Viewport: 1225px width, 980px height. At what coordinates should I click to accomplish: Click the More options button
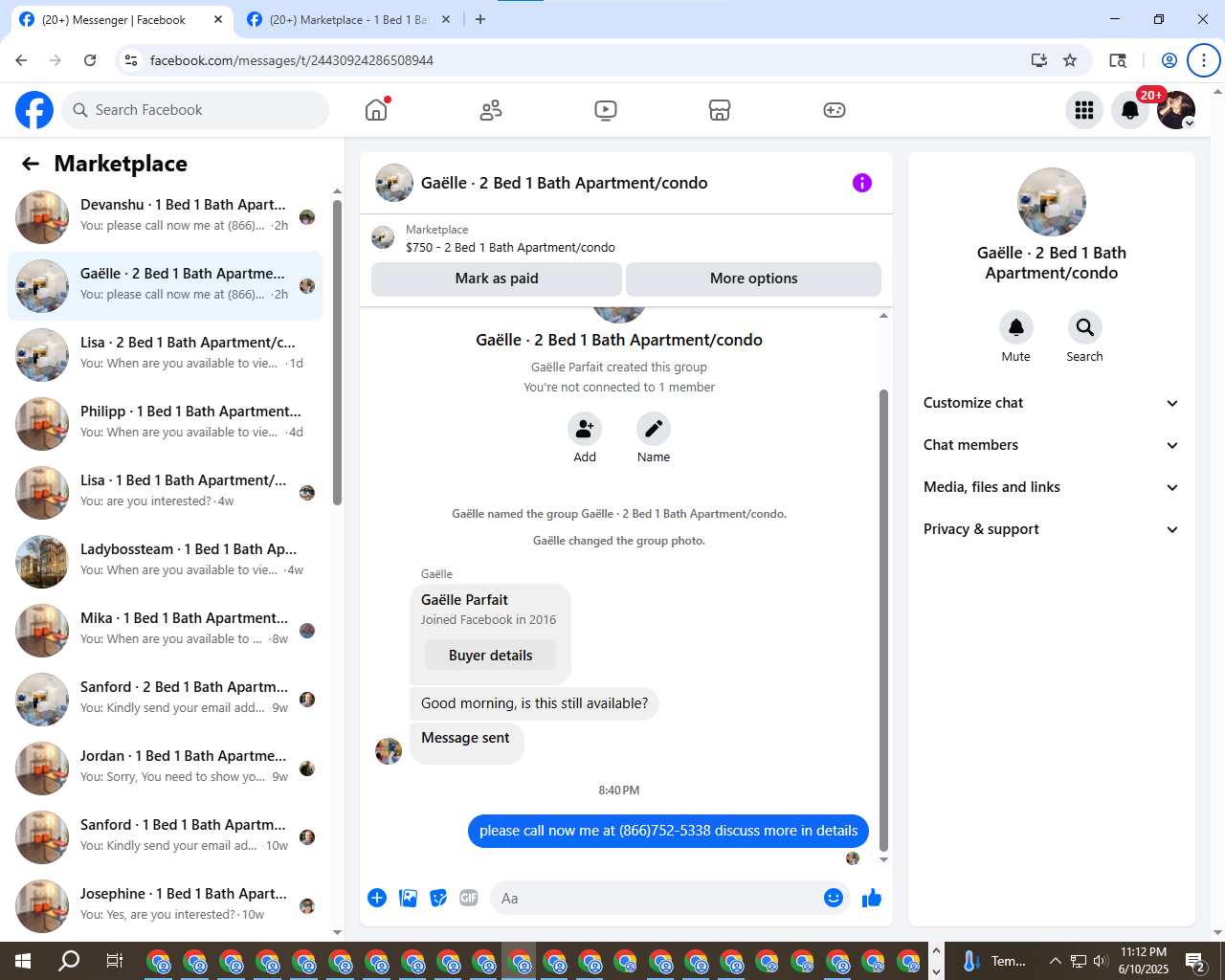[x=753, y=278]
